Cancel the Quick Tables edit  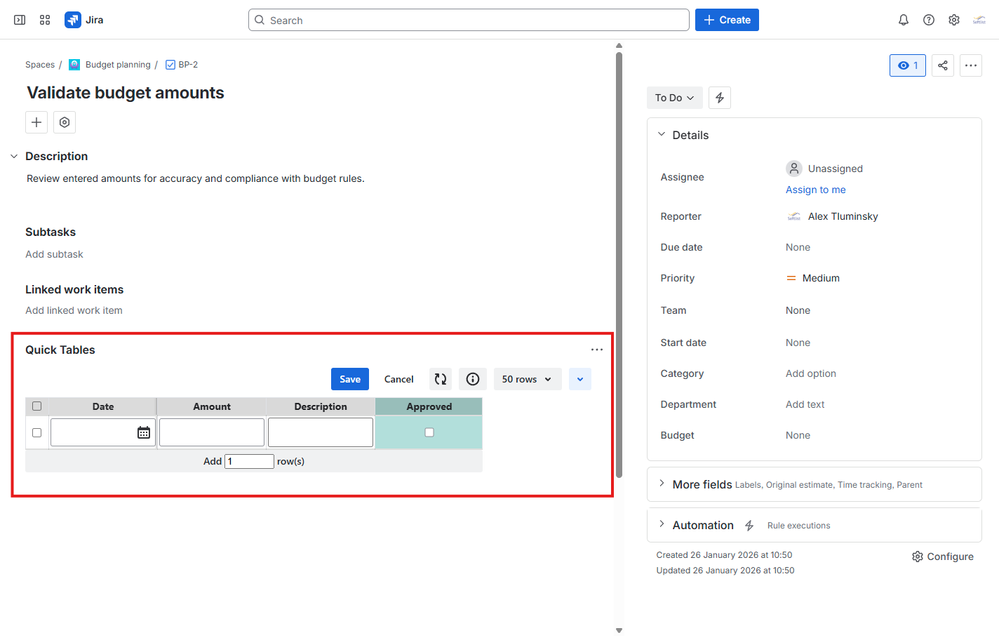coord(399,379)
